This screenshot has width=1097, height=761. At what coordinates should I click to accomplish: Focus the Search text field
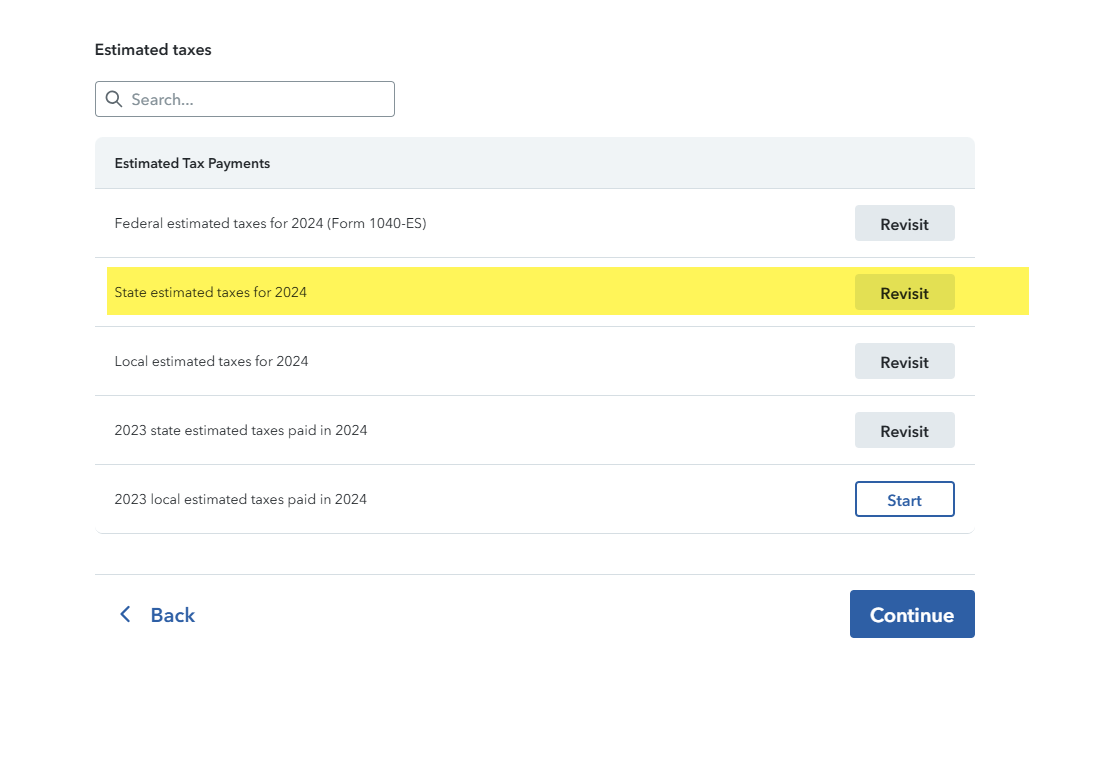tap(258, 99)
